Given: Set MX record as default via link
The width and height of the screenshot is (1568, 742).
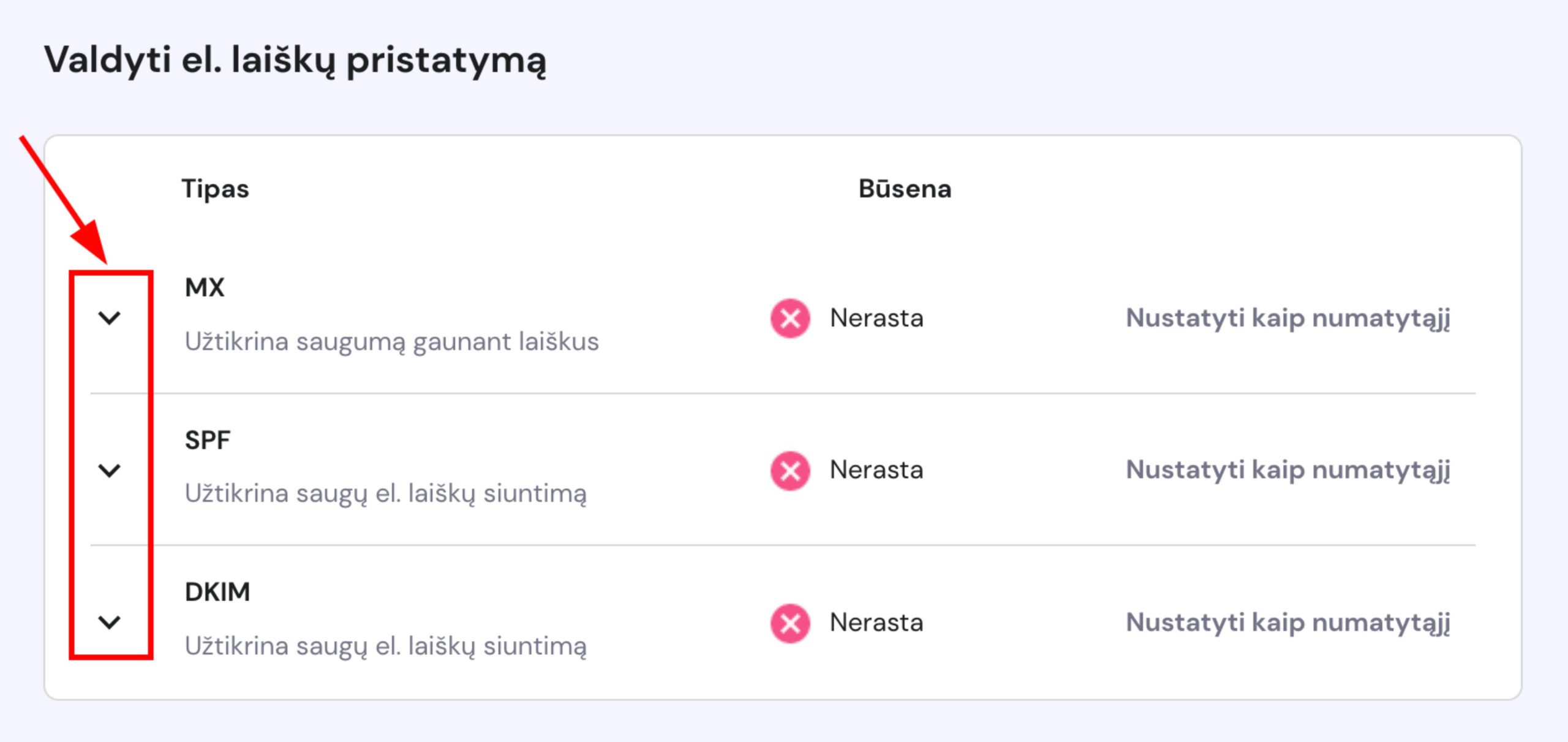Looking at the screenshot, I should pyautogui.click(x=1287, y=318).
